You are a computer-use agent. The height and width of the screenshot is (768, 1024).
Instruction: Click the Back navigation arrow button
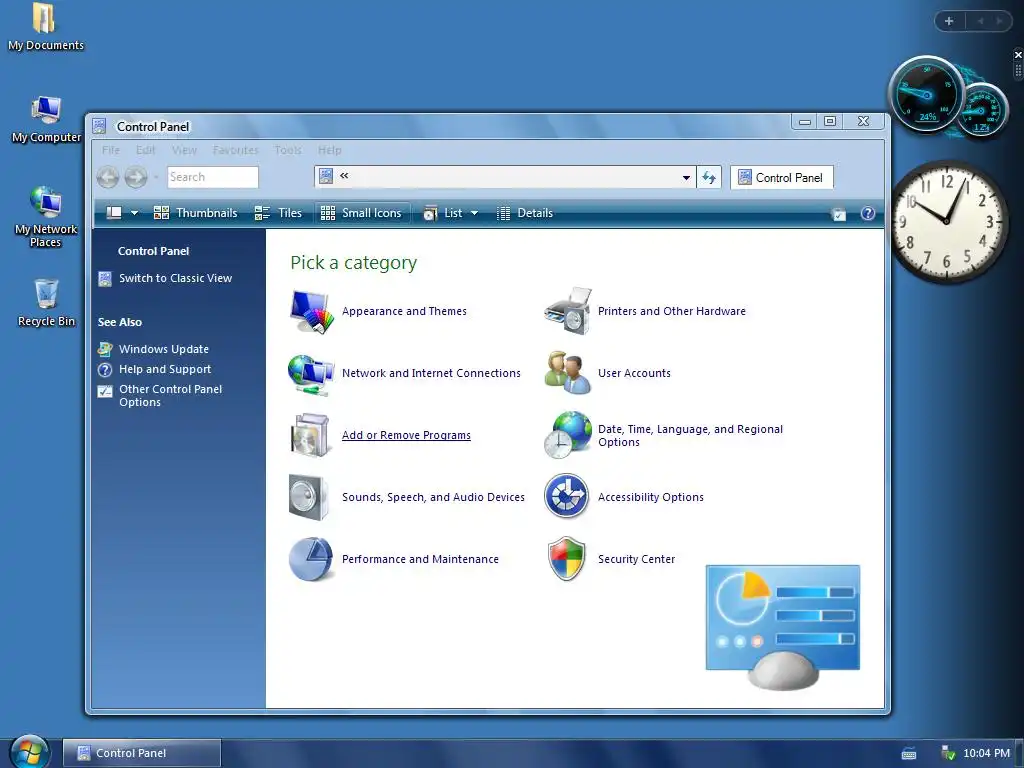[108, 177]
